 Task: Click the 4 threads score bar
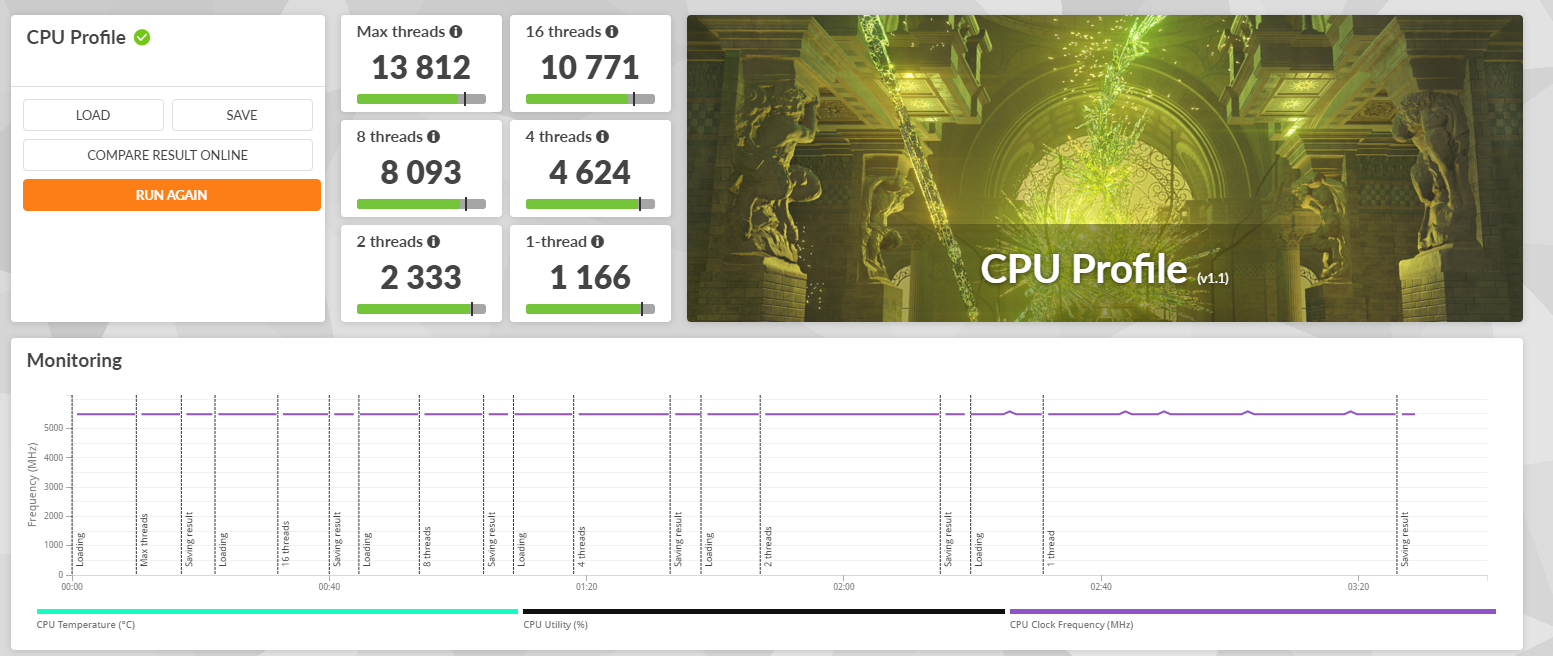point(590,204)
